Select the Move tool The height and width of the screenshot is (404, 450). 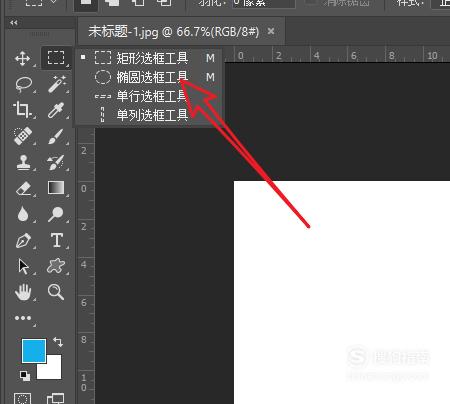pos(23,59)
